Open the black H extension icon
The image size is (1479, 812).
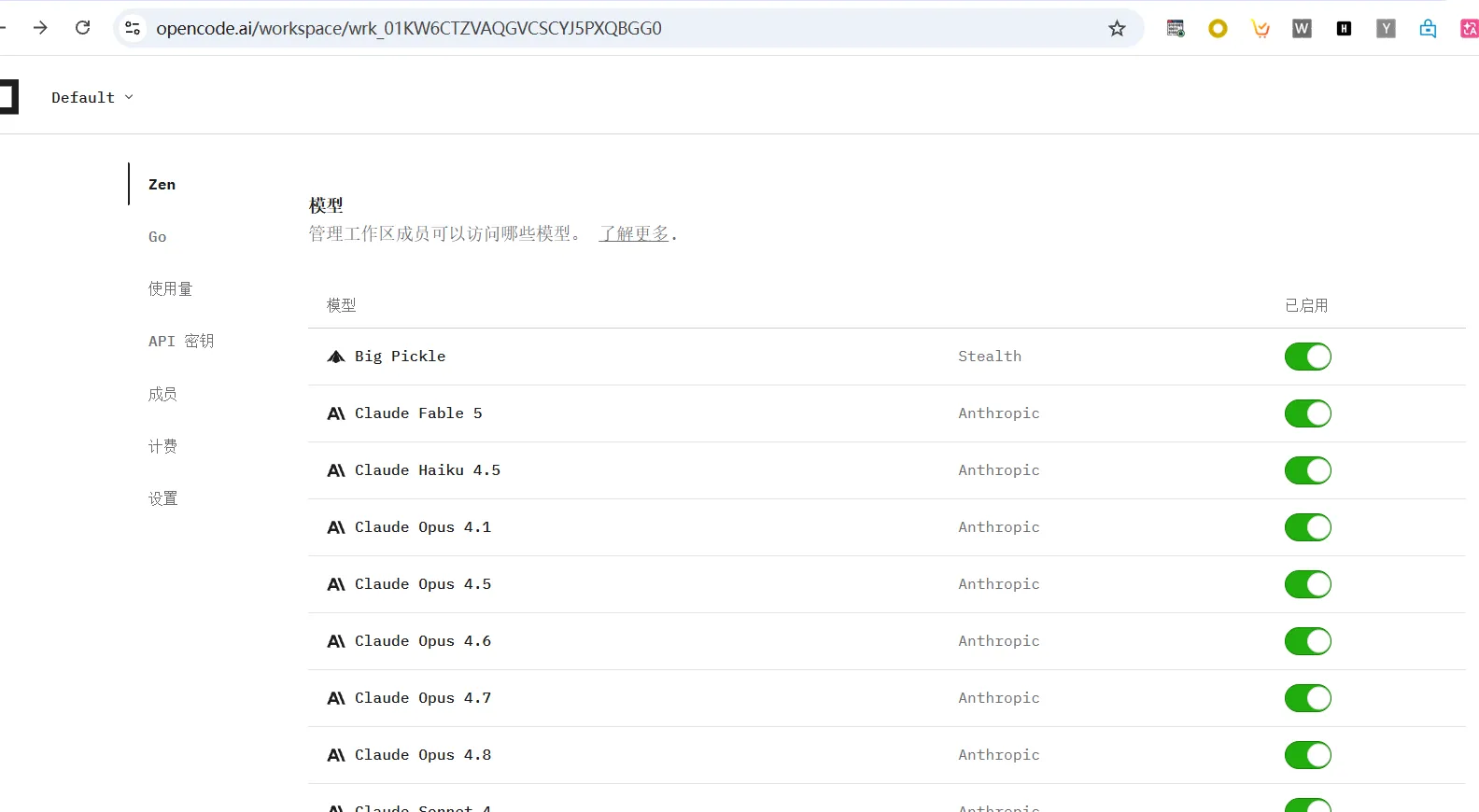1344,29
